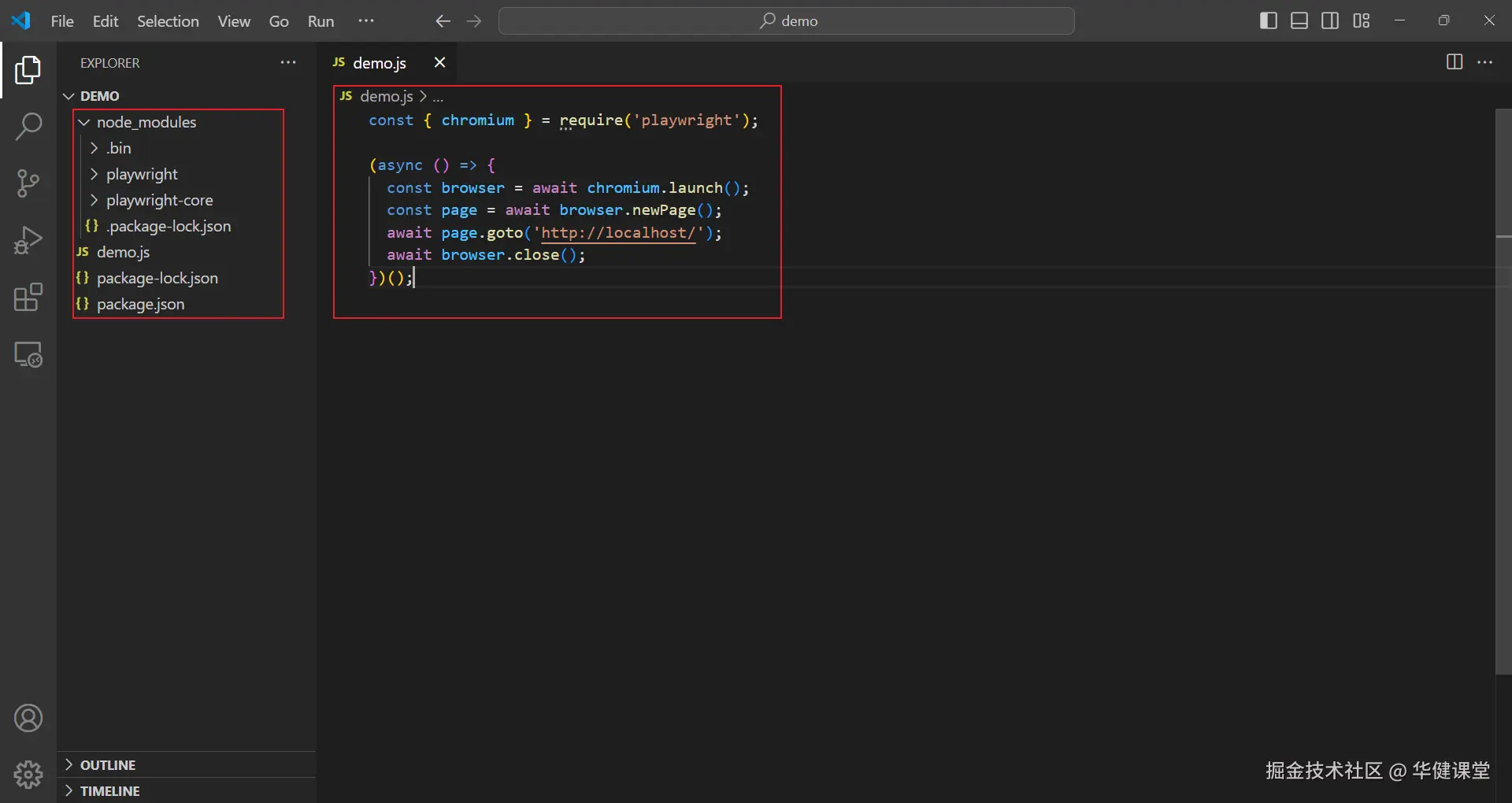The image size is (1512, 803).
Task: Open the Run and Debug view
Action: click(28, 240)
